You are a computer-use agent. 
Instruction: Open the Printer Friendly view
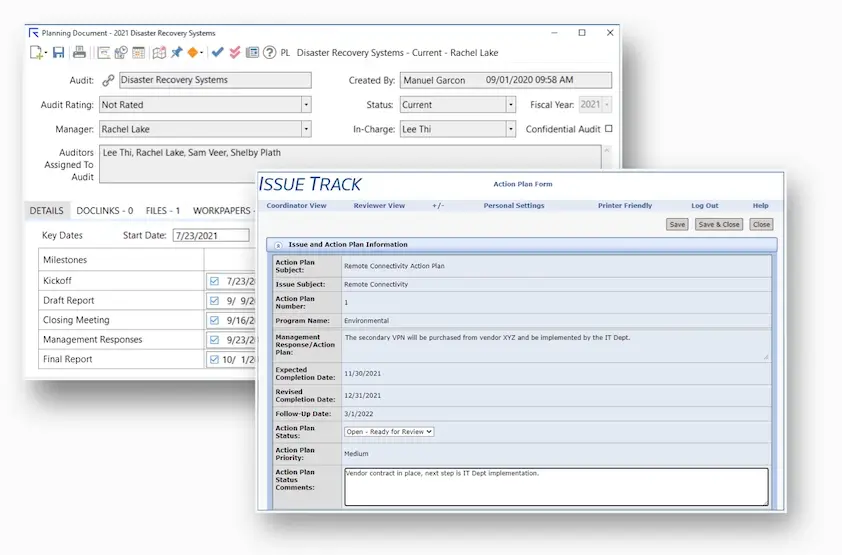625,206
